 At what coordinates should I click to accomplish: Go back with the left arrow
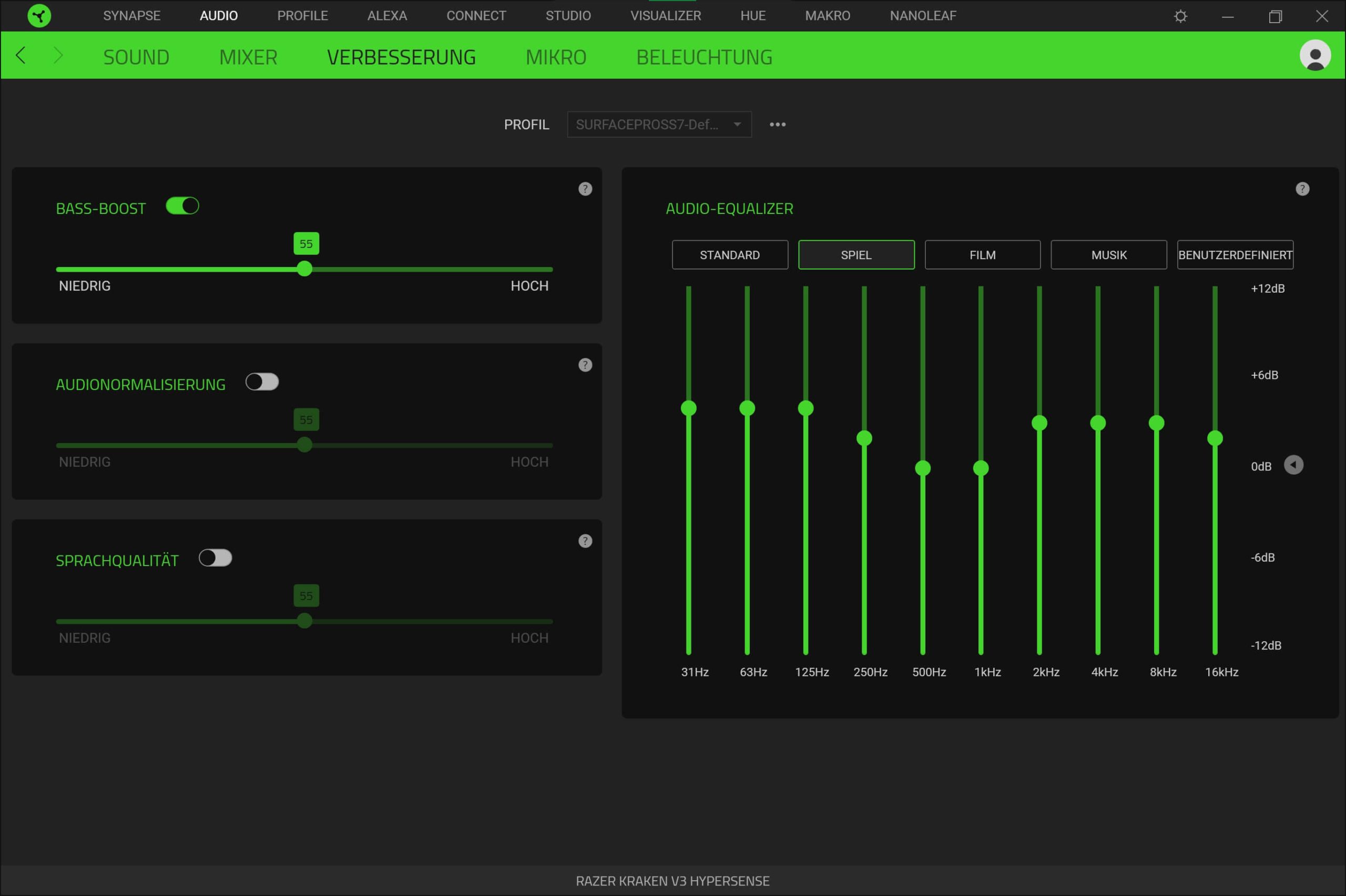[x=21, y=55]
